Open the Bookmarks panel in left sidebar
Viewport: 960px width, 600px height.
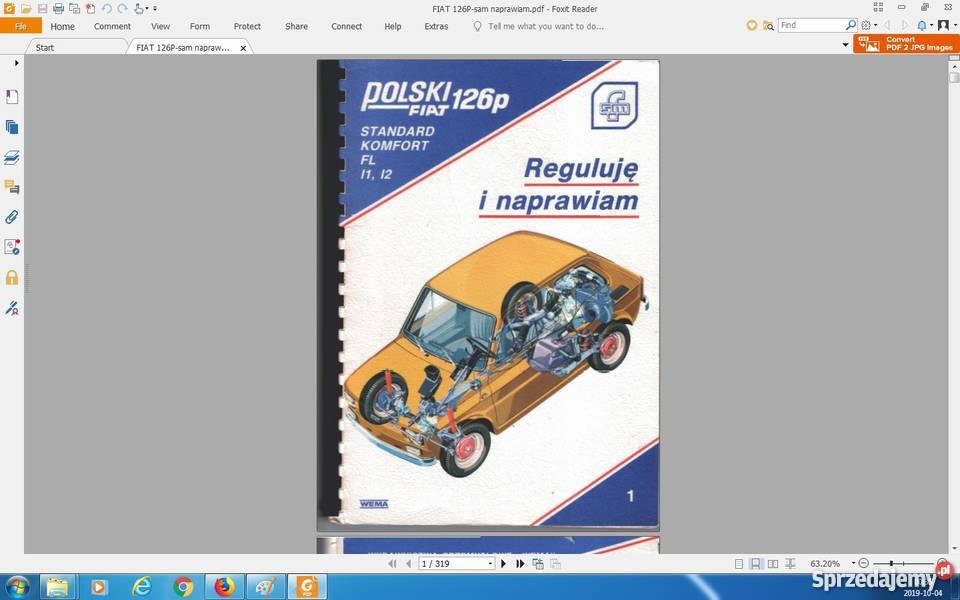coord(12,97)
